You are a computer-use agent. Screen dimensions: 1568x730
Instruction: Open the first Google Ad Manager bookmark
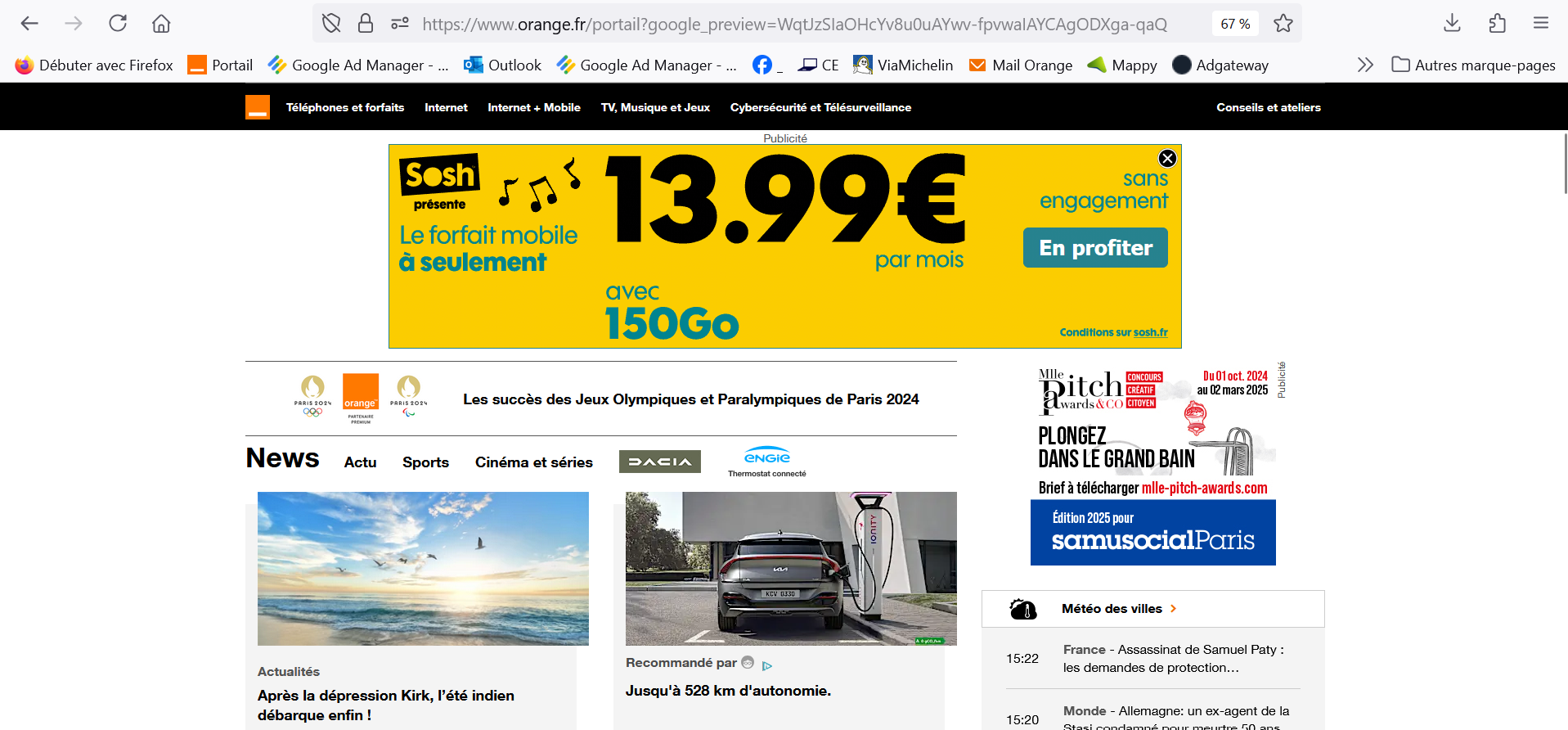[358, 65]
